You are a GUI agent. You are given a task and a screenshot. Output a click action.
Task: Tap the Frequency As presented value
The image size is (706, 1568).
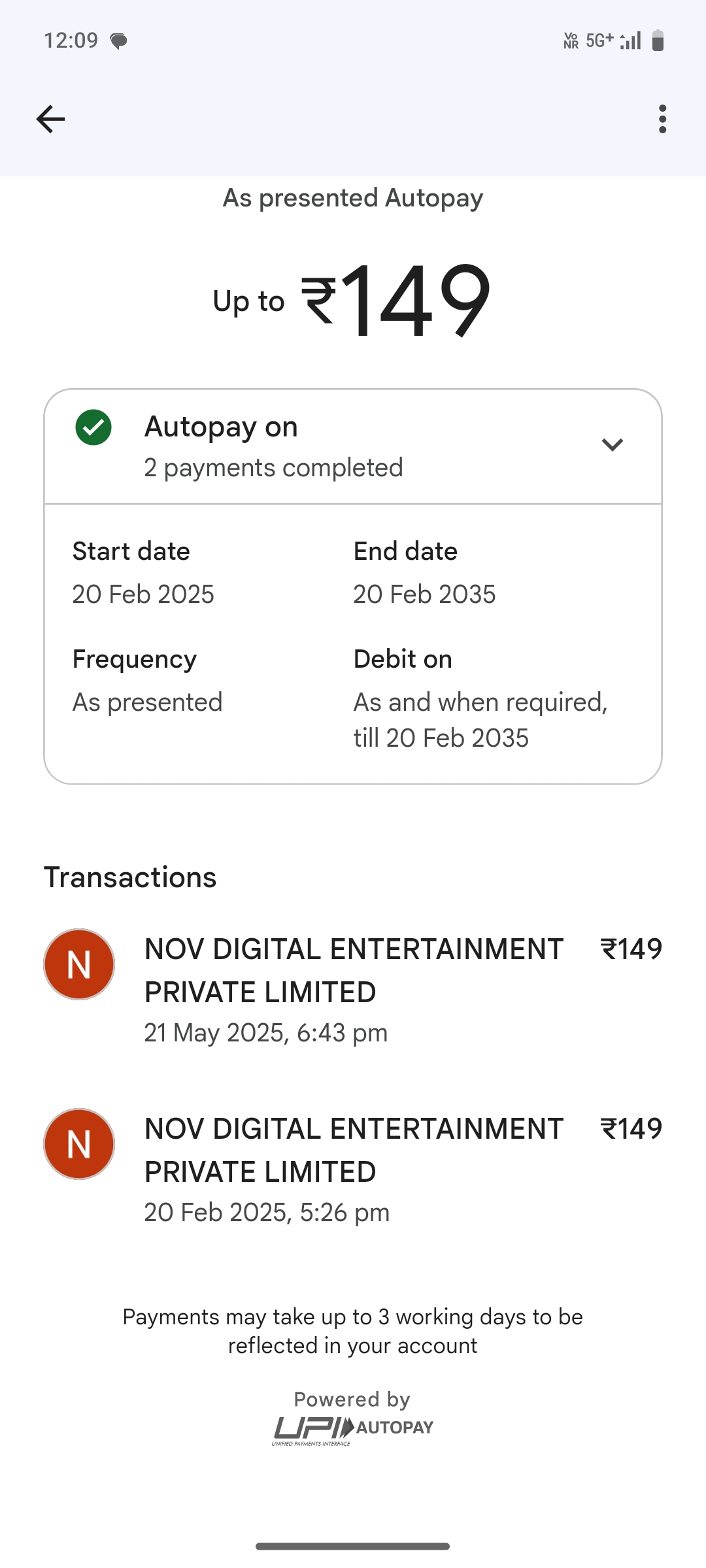coord(148,702)
